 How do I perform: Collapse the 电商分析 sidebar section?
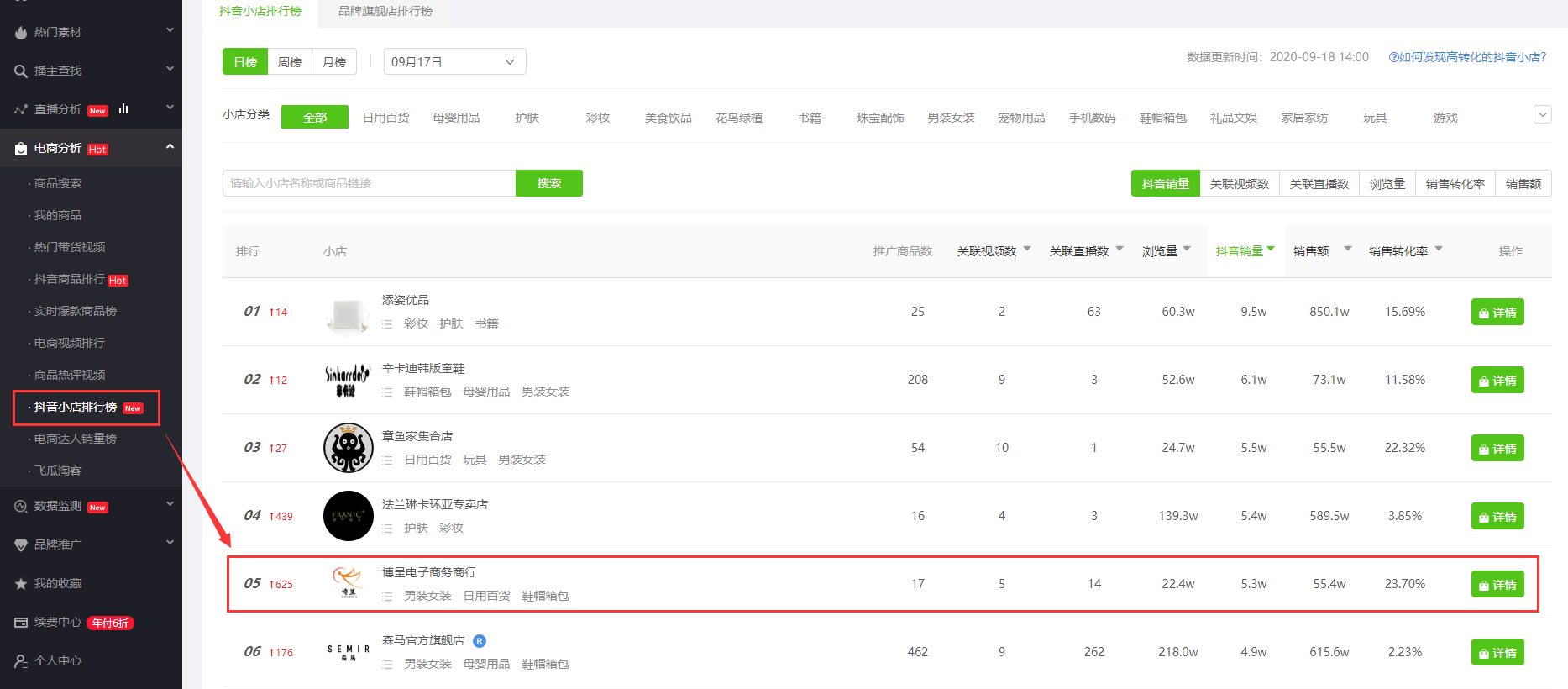point(170,146)
